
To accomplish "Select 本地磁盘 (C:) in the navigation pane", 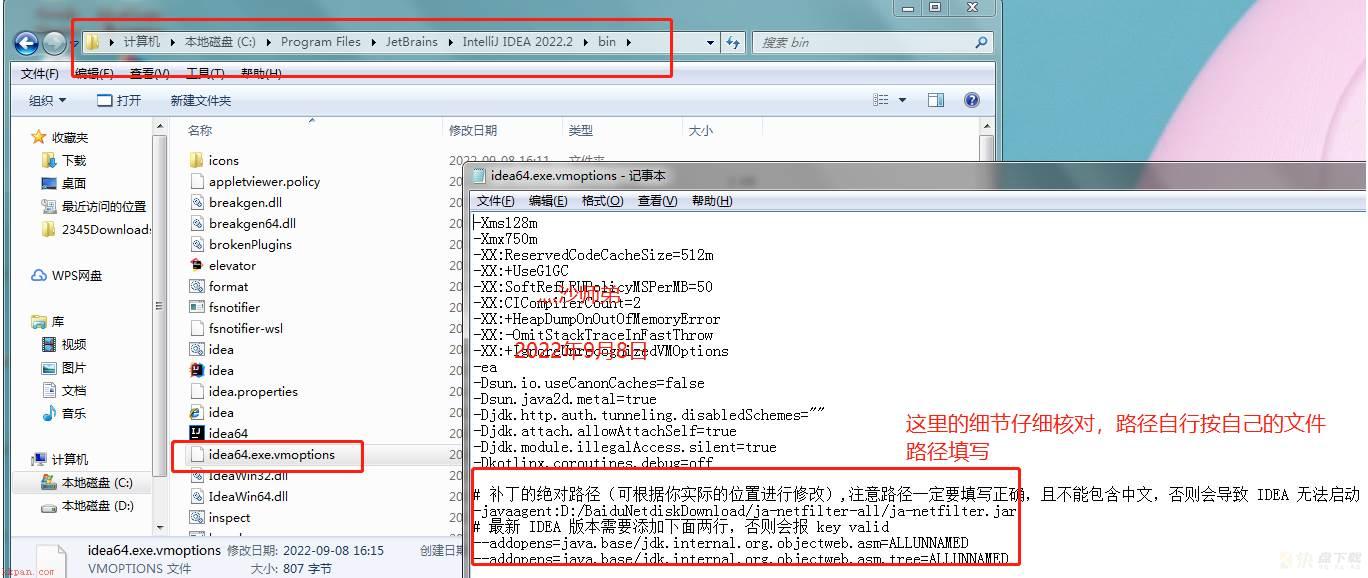I will tap(97, 482).
